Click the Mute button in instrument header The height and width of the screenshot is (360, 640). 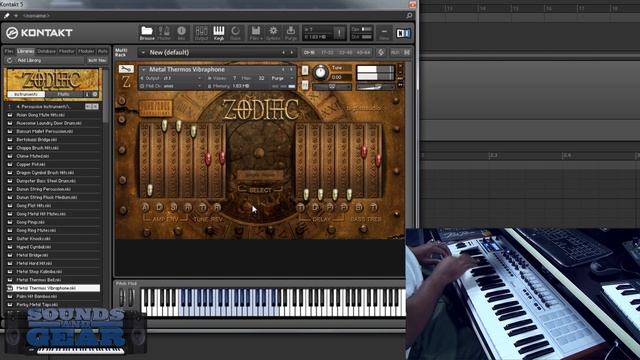tap(305, 84)
